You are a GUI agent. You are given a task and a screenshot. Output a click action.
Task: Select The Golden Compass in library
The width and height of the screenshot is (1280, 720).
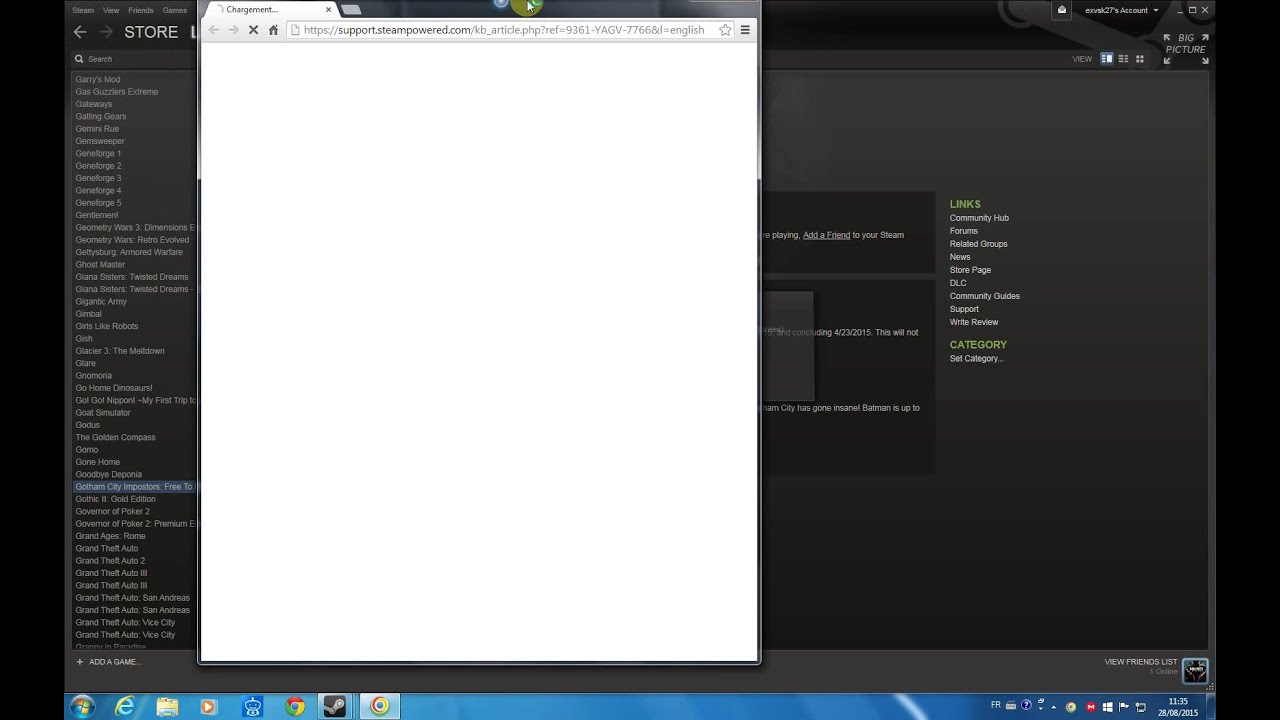click(x=115, y=437)
